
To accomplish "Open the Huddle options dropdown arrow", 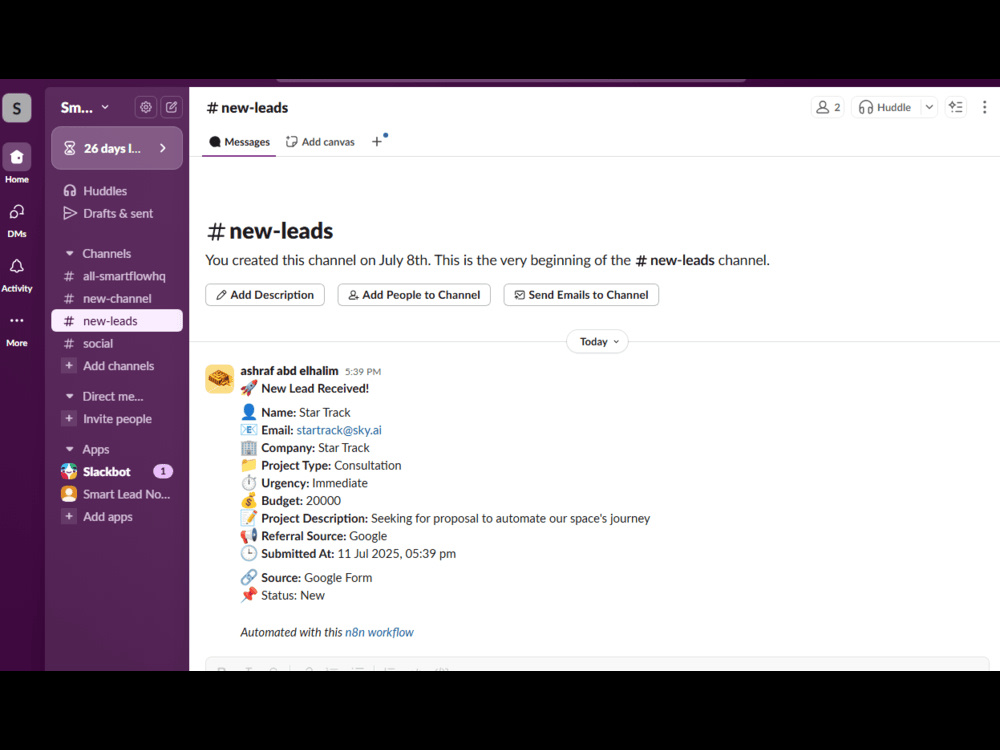I will [x=929, y=107].
